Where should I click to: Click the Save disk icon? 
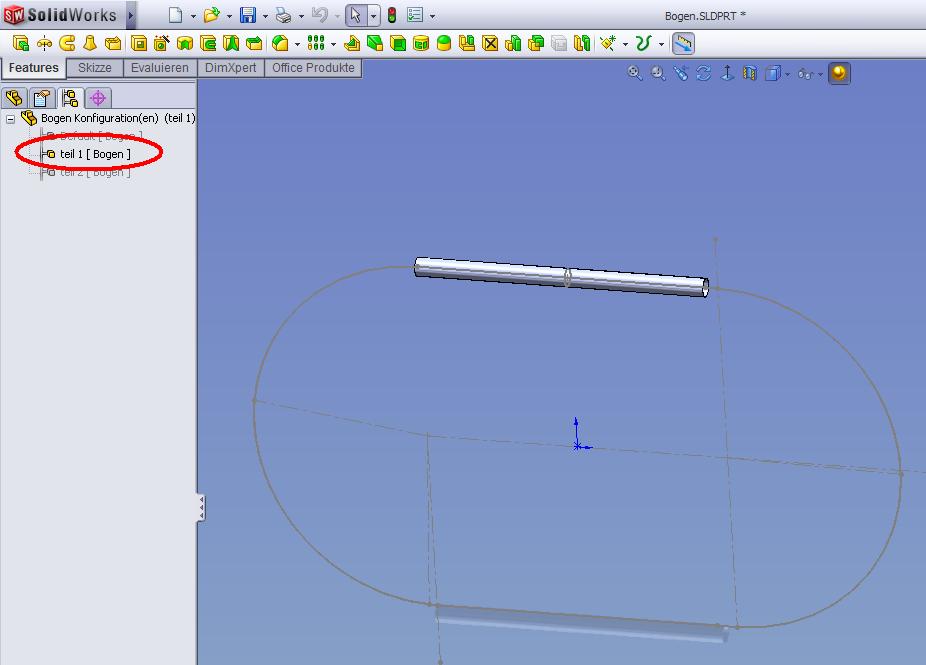(247, 15)
